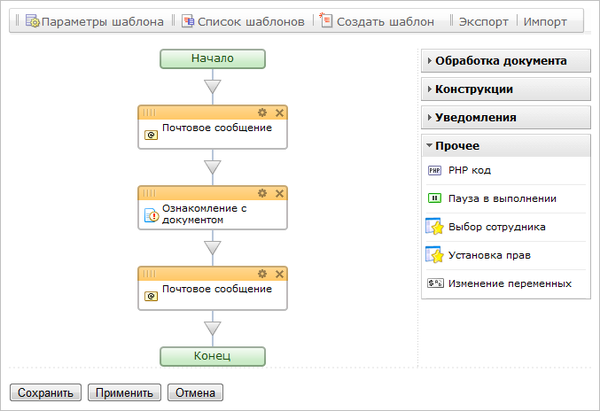Open settings of last Почтовое сообщение block
The height and width of the screenshot is (411, 600).
click(262, 273)
